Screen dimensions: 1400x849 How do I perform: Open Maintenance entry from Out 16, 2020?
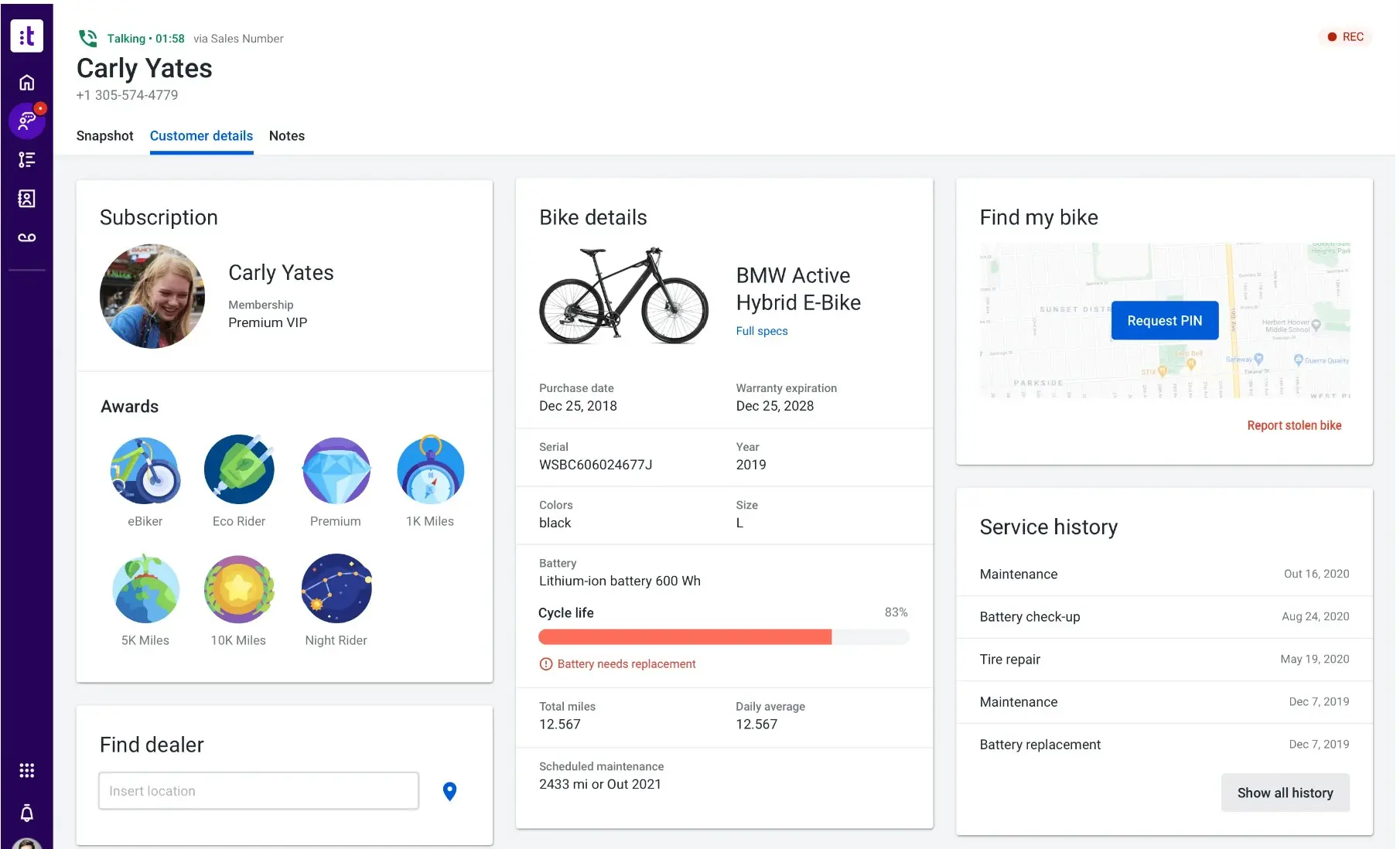[1164, 574]
